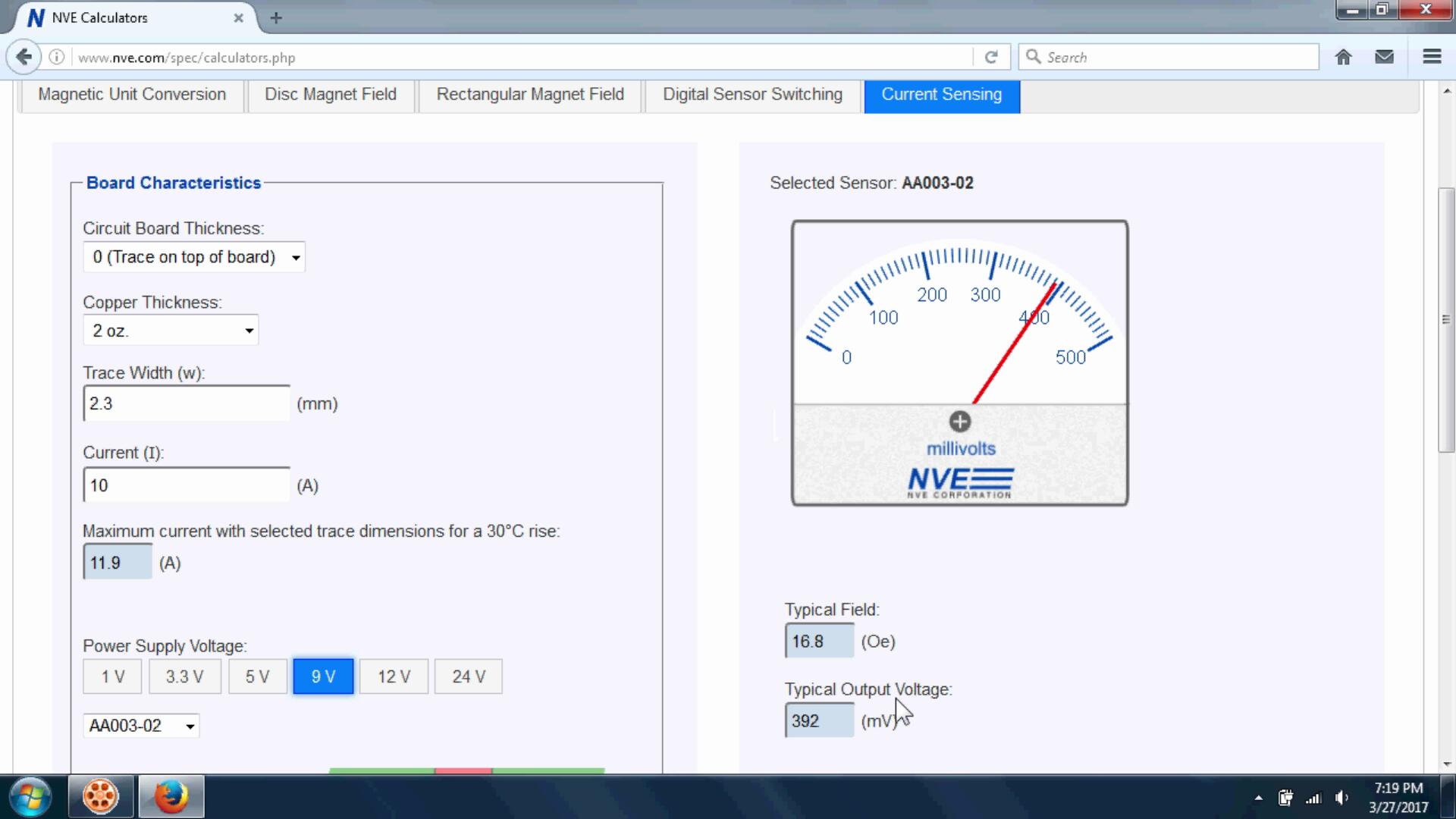
Task: Click the Board Characteristics heading
Action: (x=174, y=183)
